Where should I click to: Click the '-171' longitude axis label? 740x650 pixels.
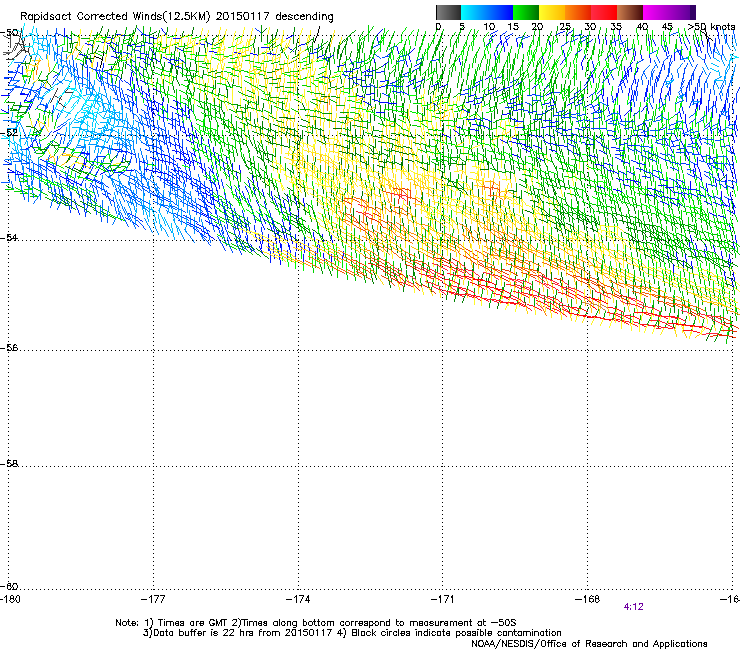pos(442,599)
